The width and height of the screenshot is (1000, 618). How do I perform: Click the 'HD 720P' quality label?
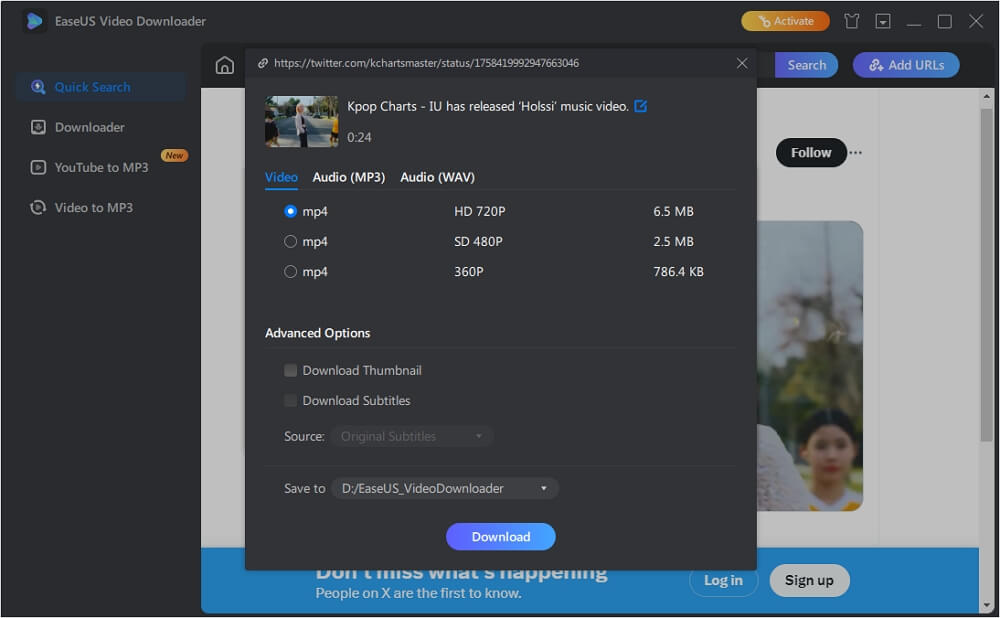pyautogui.click(x=480, y=211)
